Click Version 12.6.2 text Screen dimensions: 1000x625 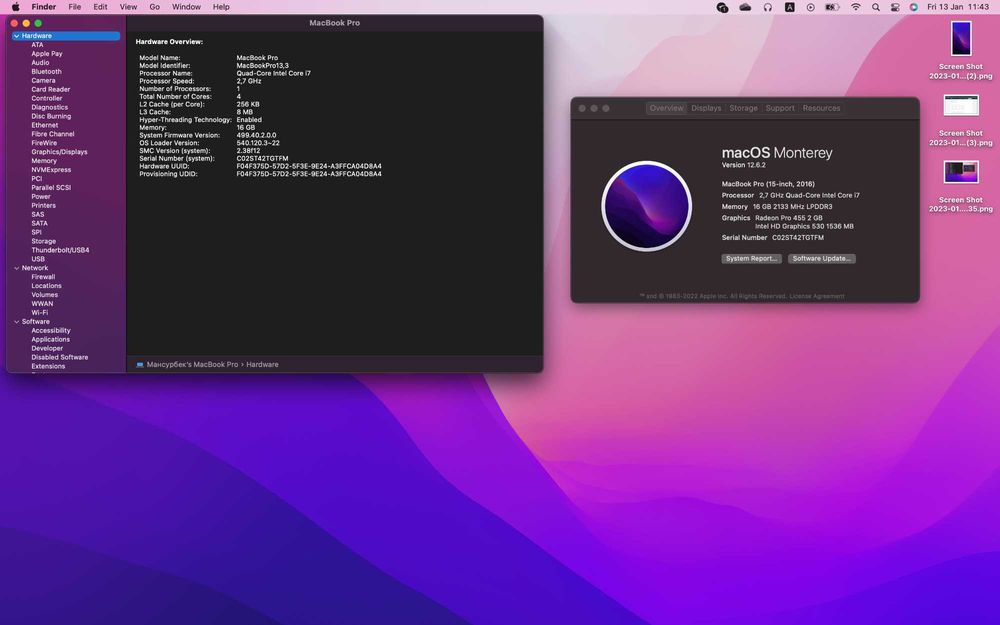[x=744, y=165]
